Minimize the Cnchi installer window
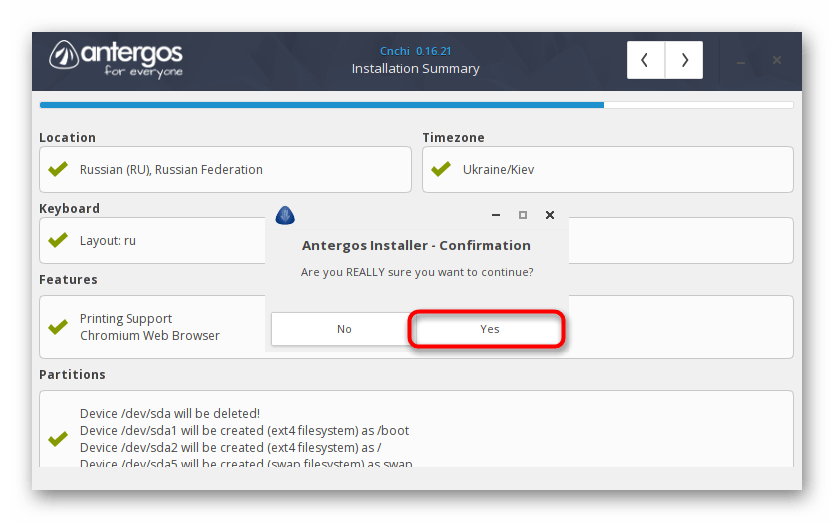 (741, 61)
